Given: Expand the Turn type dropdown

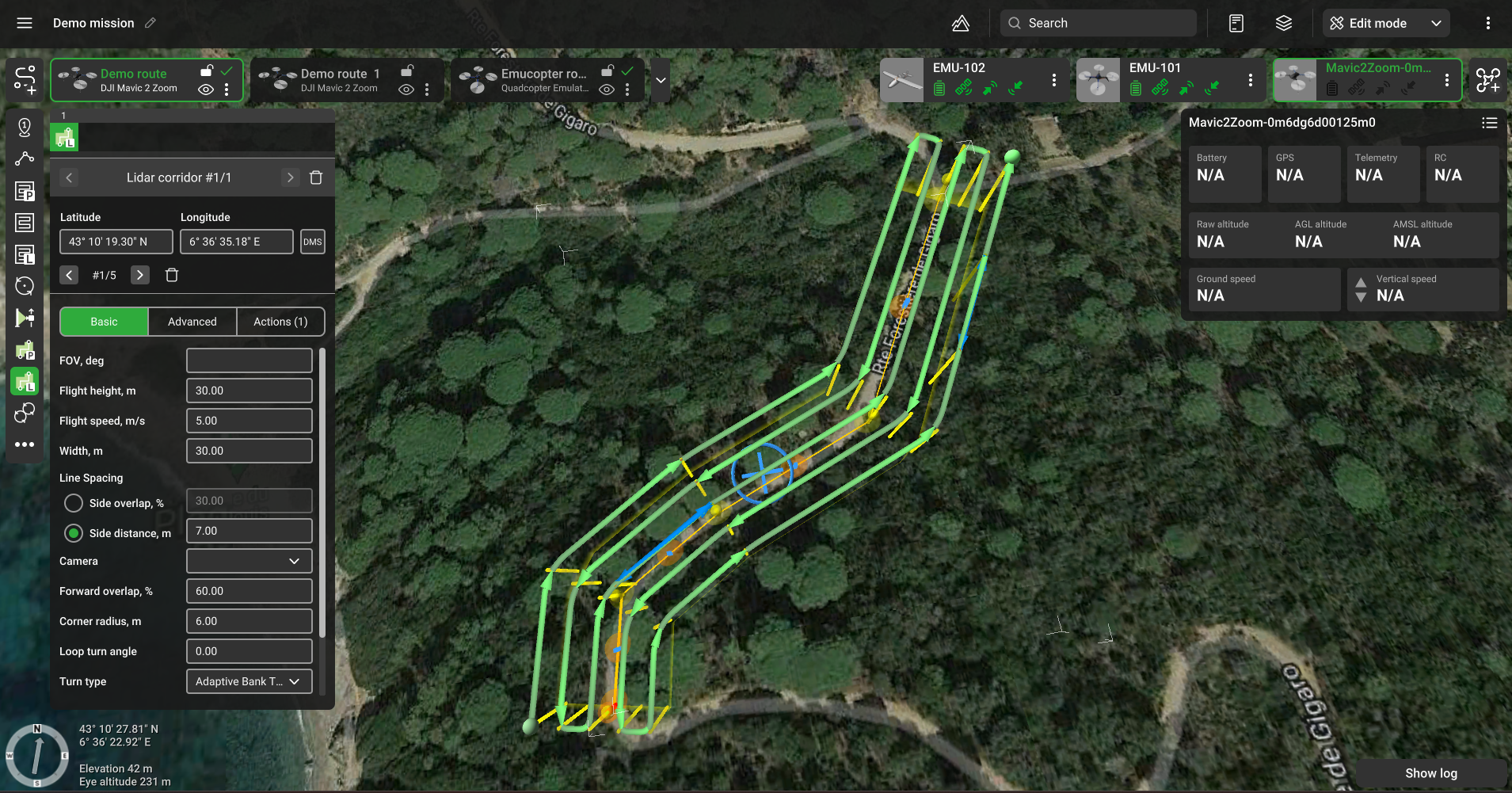Looking at the screenshot, I should pyautogui.click(x=249, y=681).
